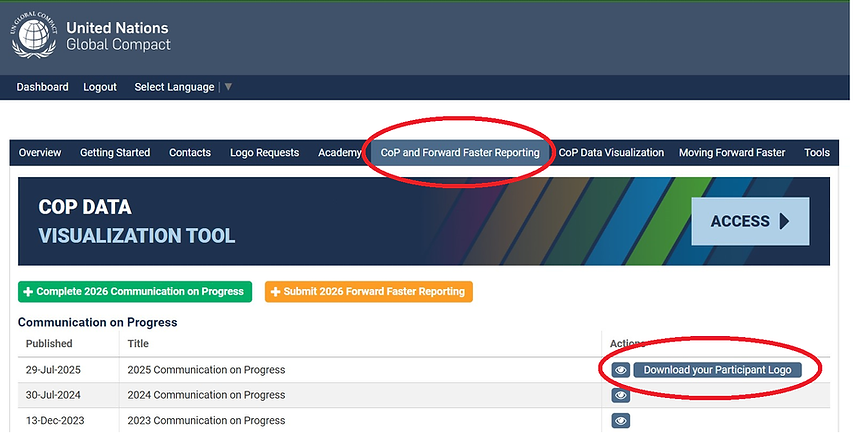Click Submit 2026 Forward Faster Reporting button
The width and height of the screenshot is (853, 433).
click(369, 292)
